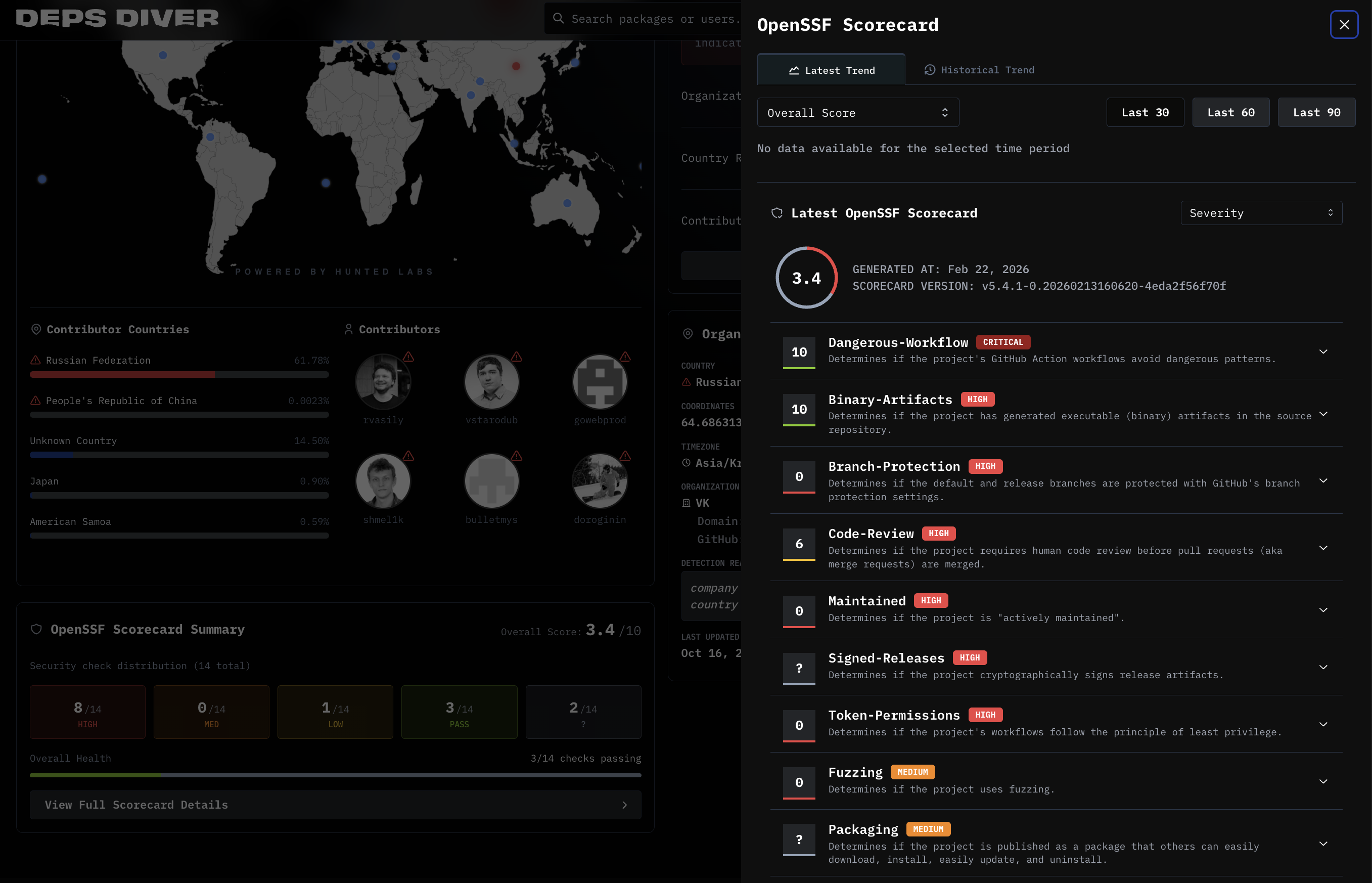The height and width of the screenshot is (883, 1372).
Task: Select the Last 60 time range
Action: pos(1230,112)
